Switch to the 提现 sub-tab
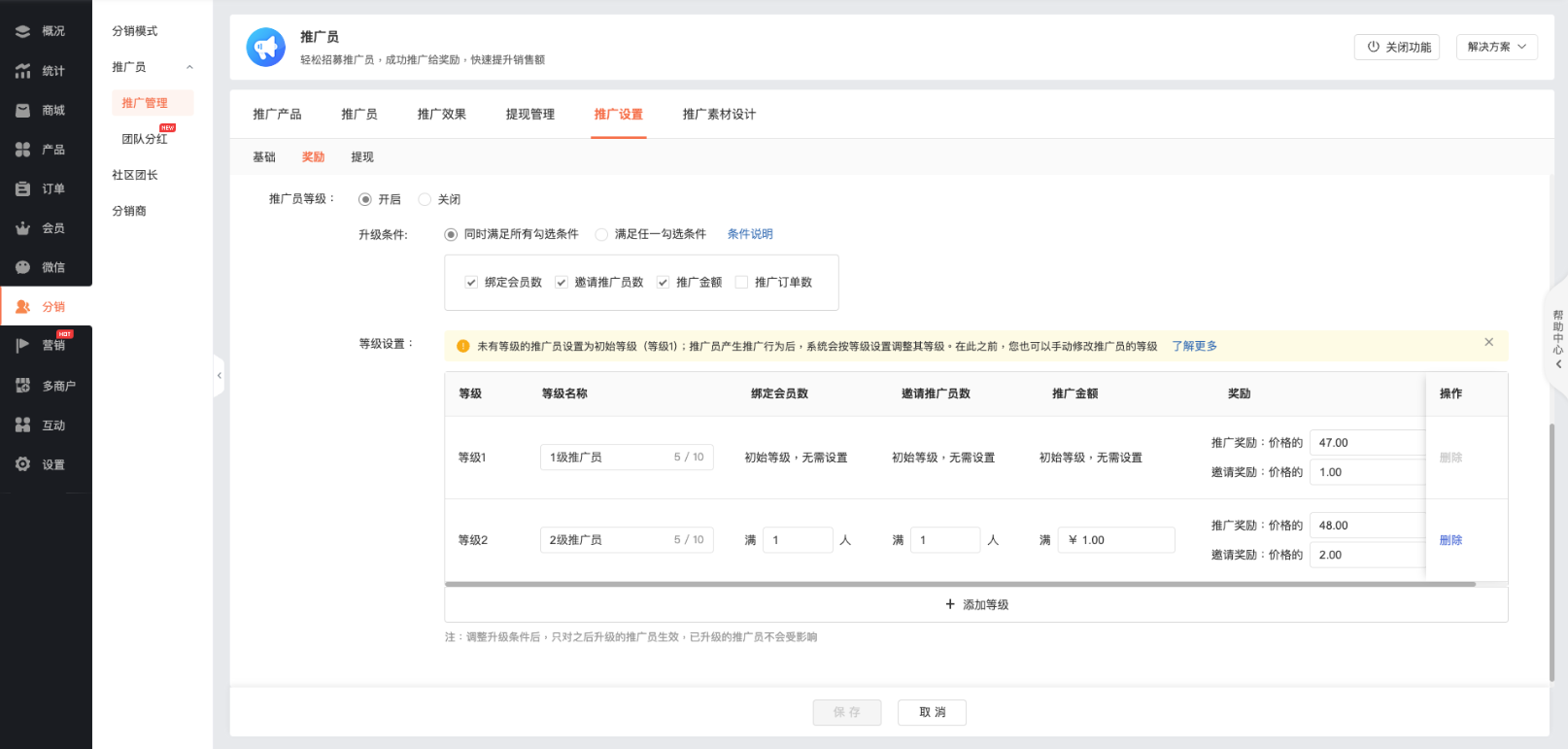Viewport: 1568px width, 749px height. (x=361, y=157)
